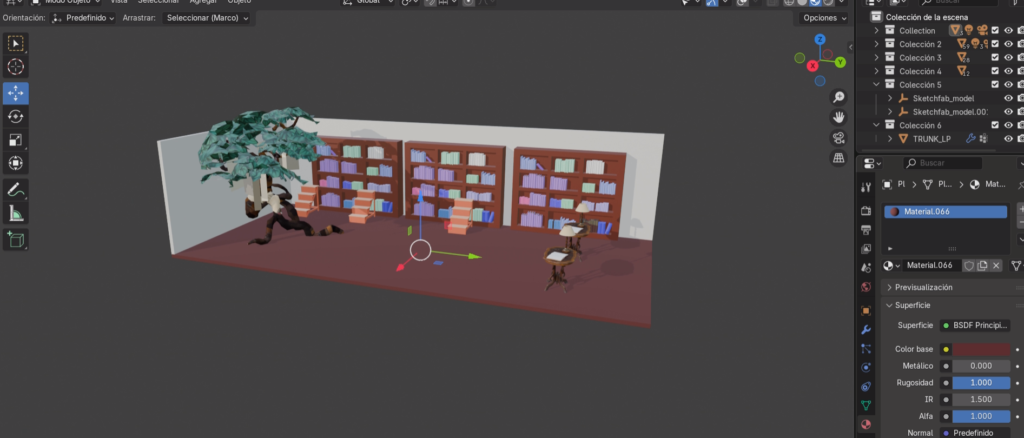Click the Color base red swatch
This screenshot has height=438, width=1024.
(x=981, y=349)
